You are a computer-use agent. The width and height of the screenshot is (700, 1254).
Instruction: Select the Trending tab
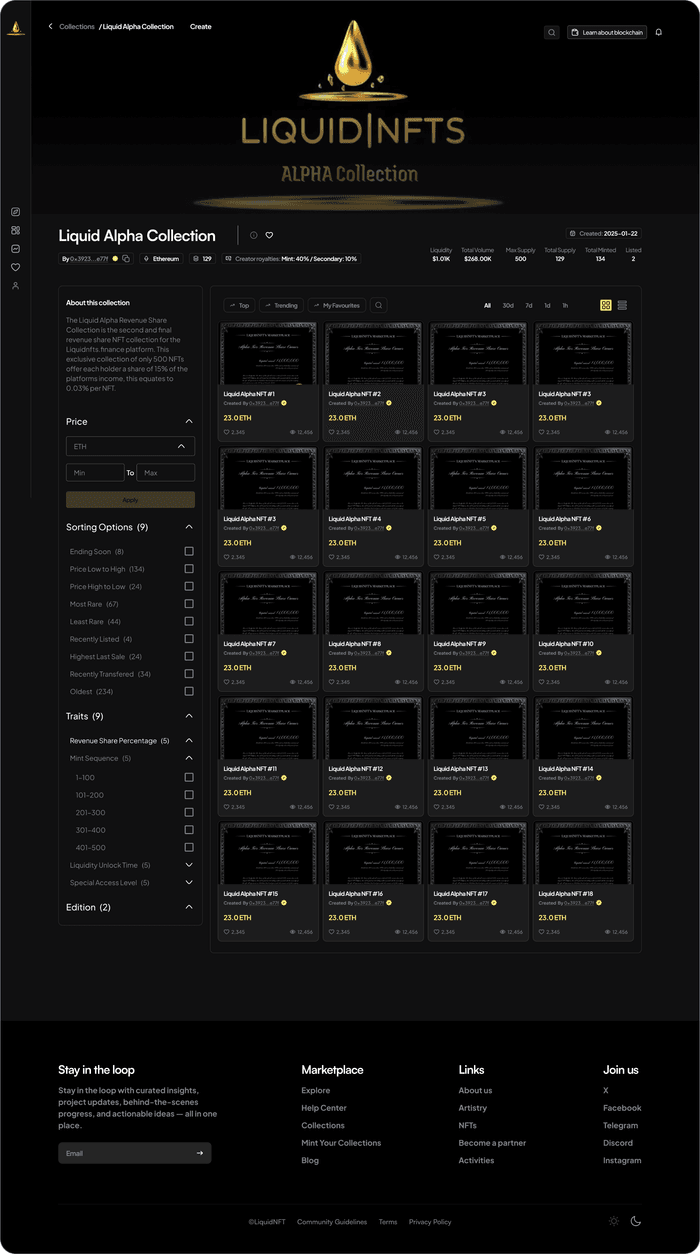[x=281, y=305]
